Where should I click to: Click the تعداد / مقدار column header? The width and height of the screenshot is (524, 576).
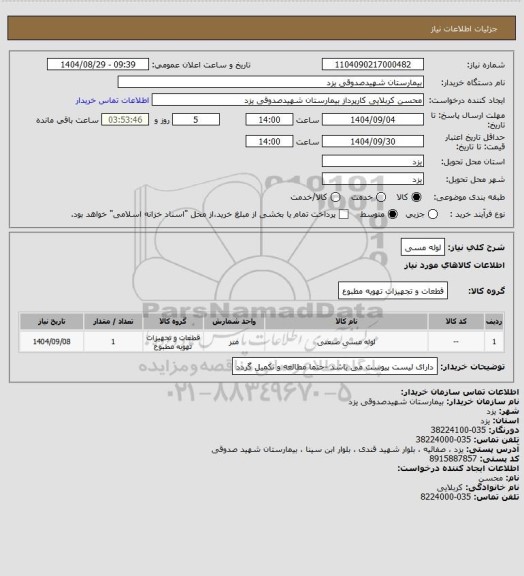point(113,321)
